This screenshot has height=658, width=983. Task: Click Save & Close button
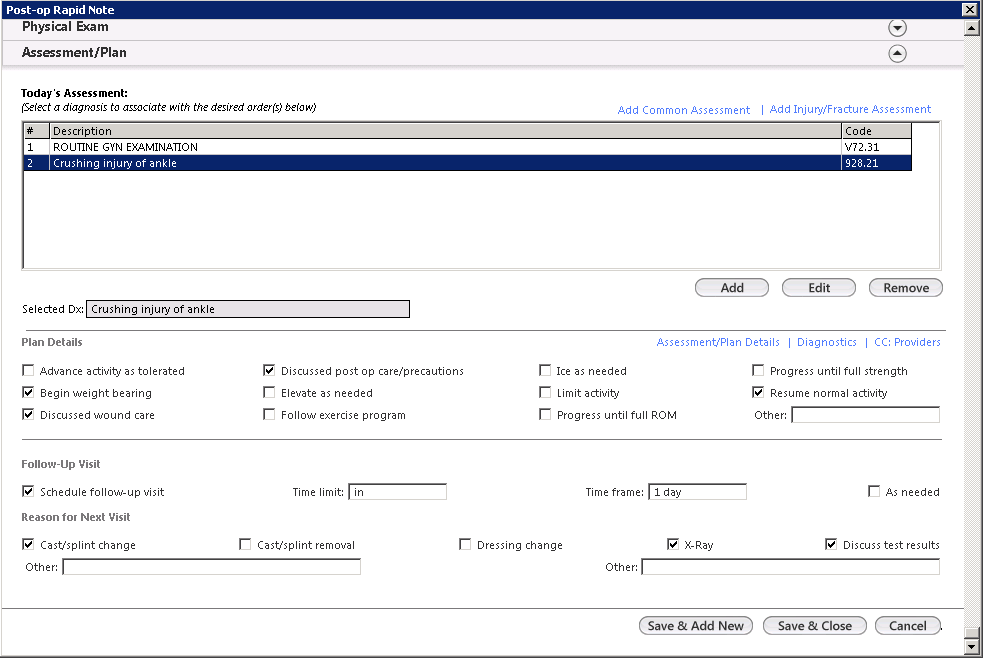[814, 625]
